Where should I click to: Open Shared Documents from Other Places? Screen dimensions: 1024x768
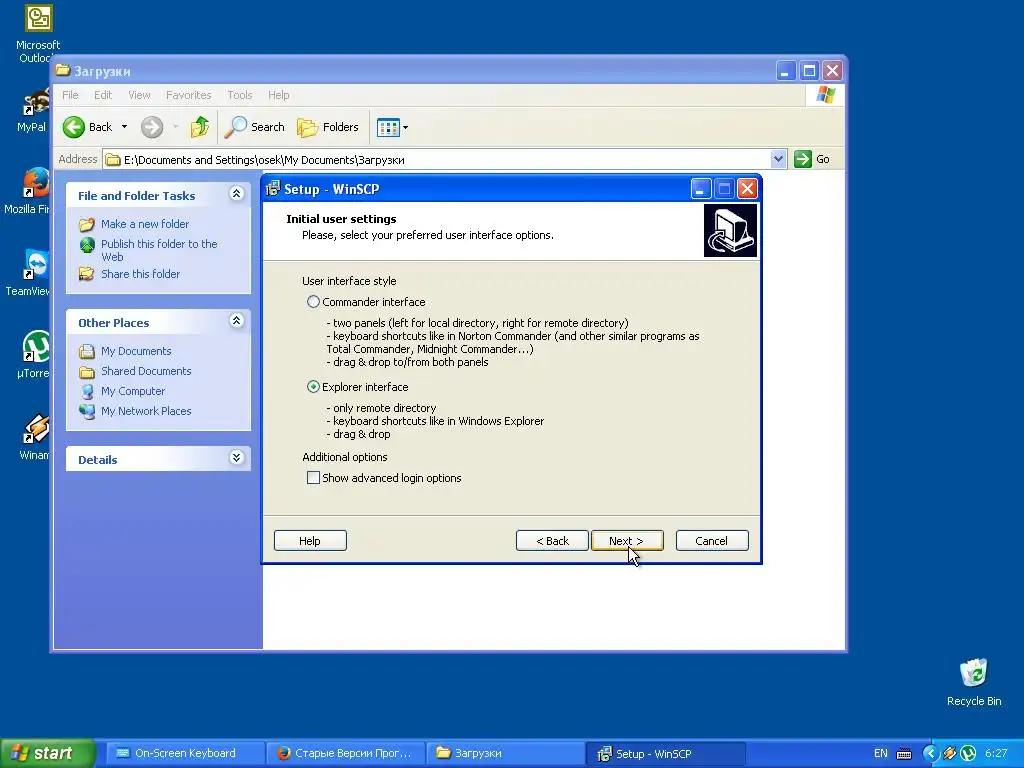[x=146, y=371]
